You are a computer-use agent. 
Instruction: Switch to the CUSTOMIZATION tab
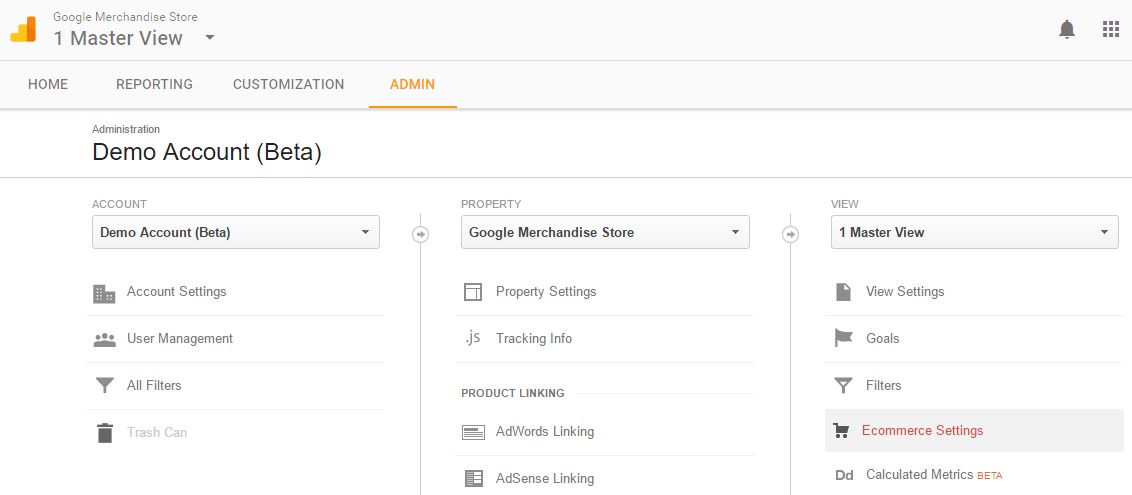pos(289,84)
